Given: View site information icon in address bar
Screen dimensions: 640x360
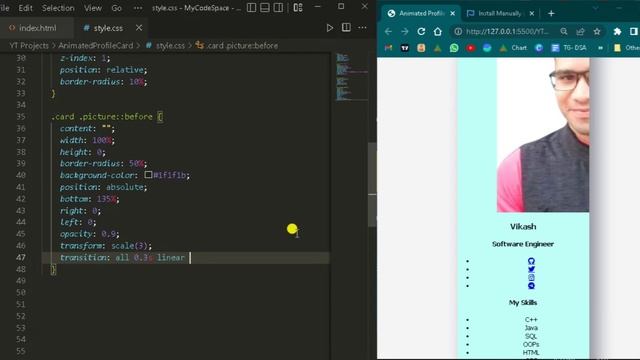Looking at the screenshot, I should [x=458, y=31].
